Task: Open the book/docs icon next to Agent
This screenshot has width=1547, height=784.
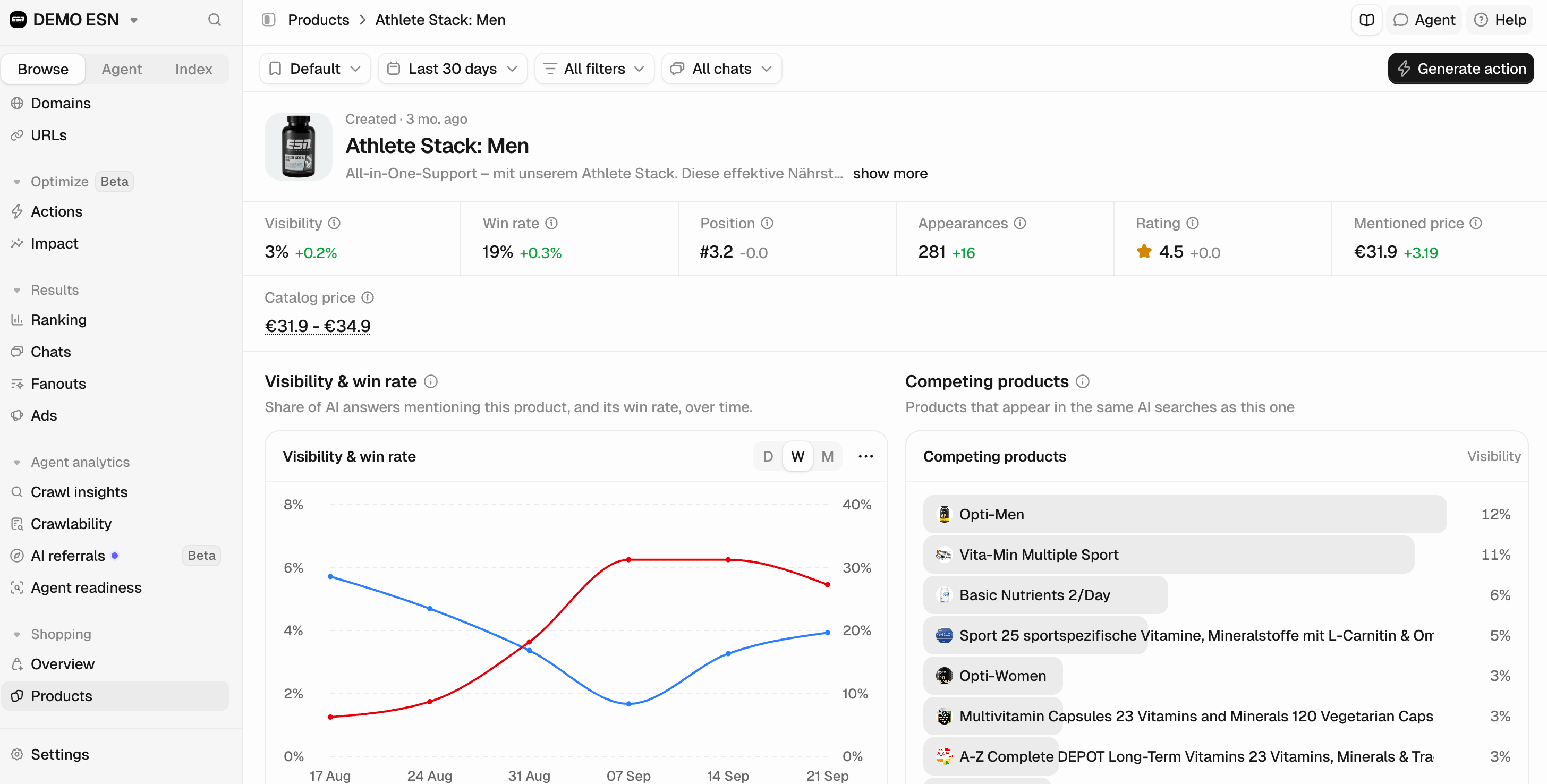Action: [1366, 20]
